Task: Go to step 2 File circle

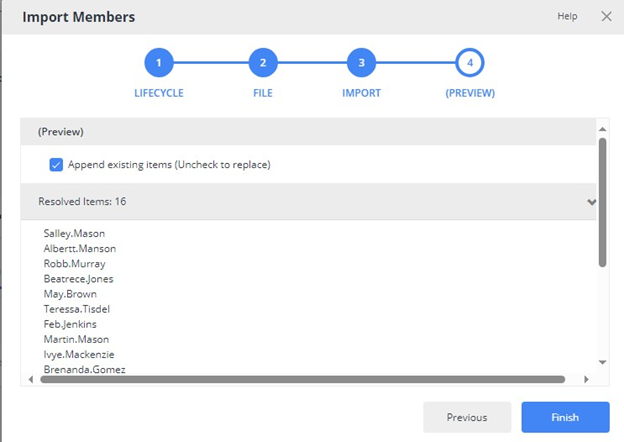Action: [263, 63]
